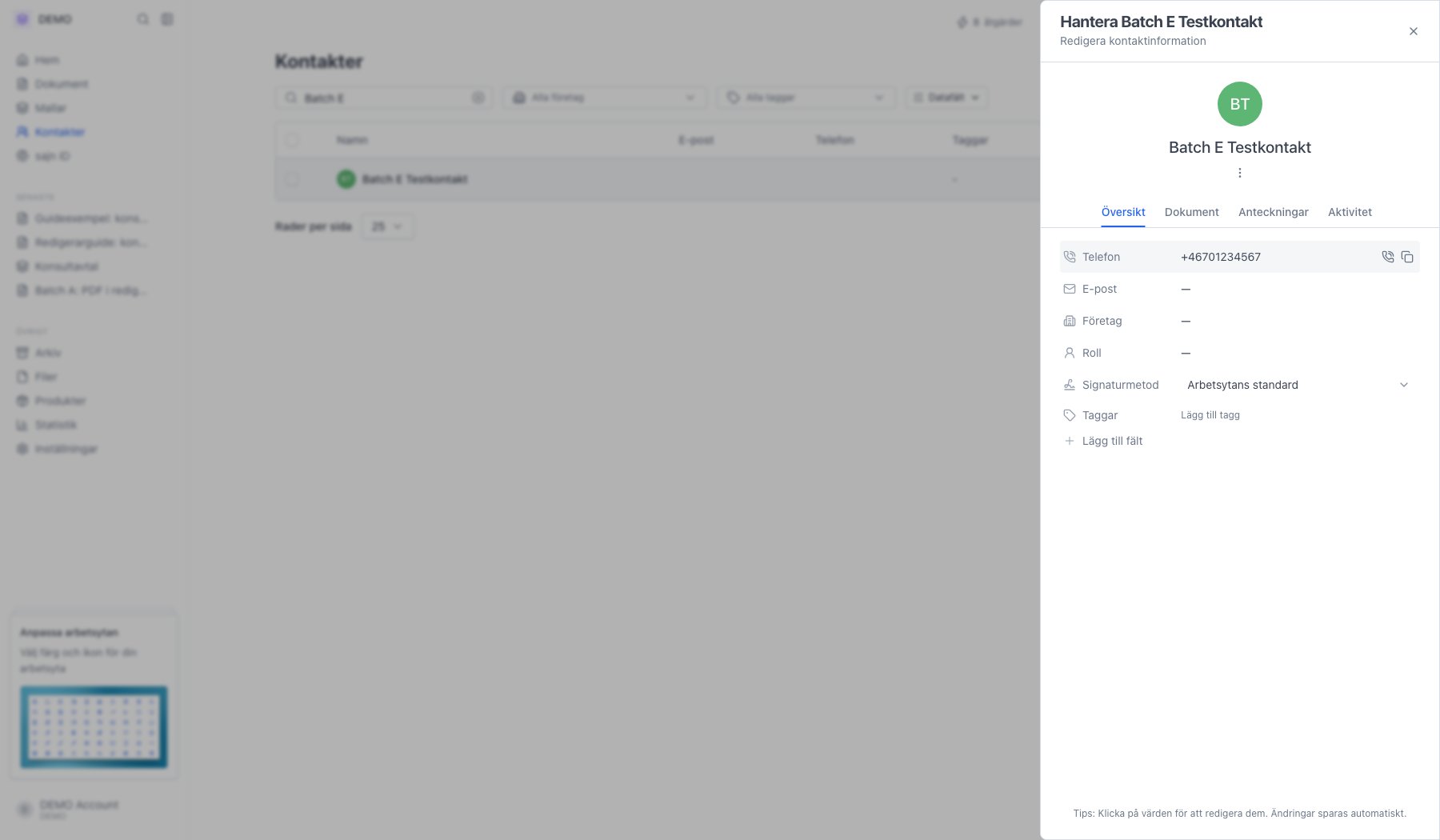Close the Hantera Batch E Testkontakt panel
Screen dimensions: 1440x840
1413,31
